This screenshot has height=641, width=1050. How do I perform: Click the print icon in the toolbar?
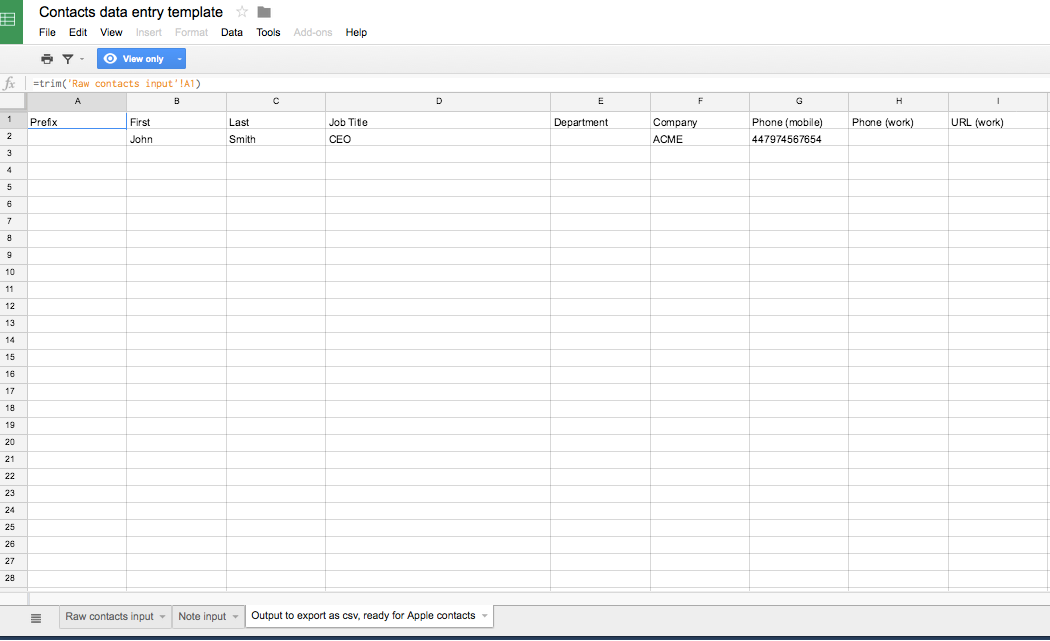point(47,59)
